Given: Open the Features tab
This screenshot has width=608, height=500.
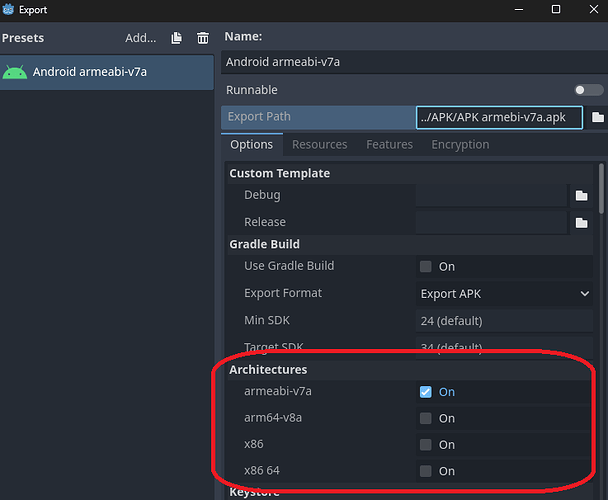Looking at the screenshot, I should (x=389, y=145).
